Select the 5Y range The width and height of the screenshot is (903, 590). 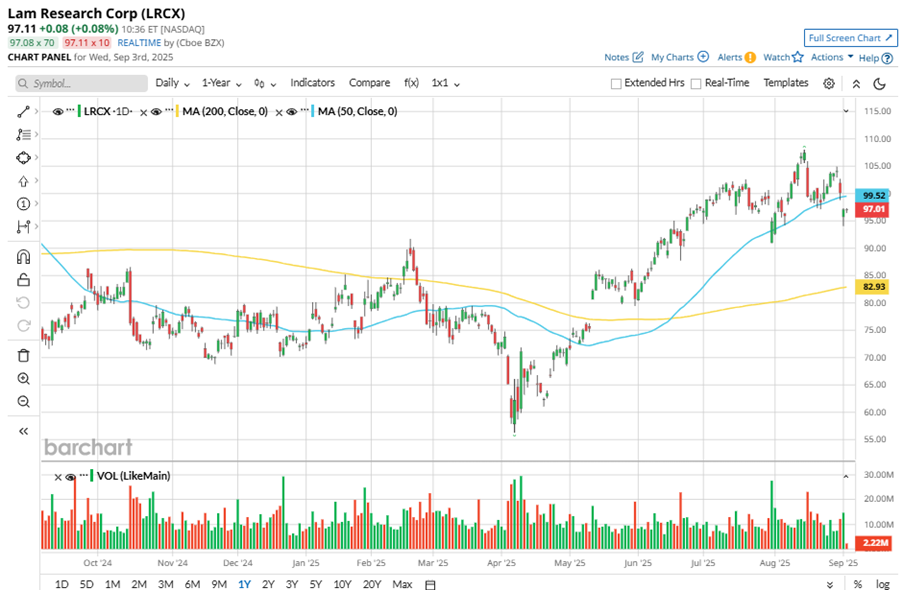[316, 584]
